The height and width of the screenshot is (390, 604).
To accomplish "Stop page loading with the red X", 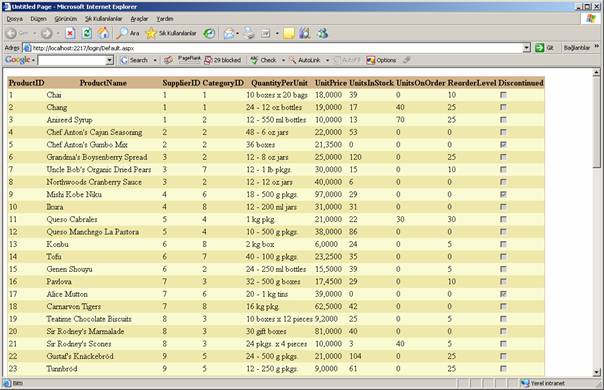I will pyautogui.click(x=70, y=34).
